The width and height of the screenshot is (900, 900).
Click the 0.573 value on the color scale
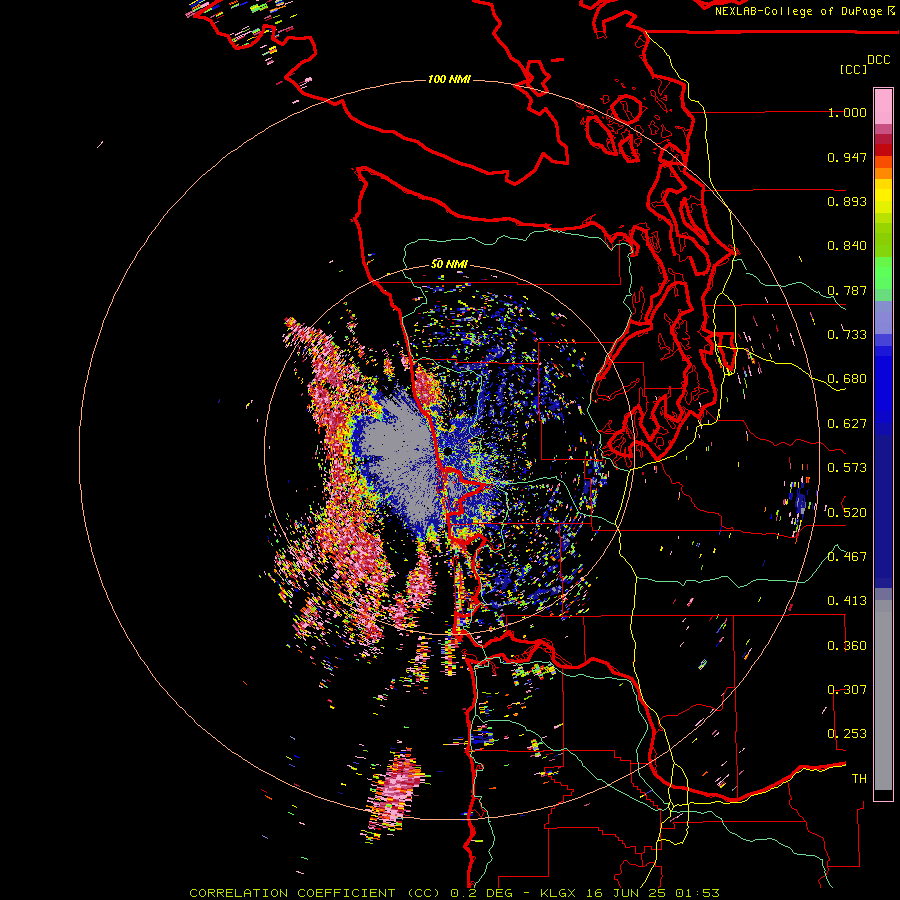(847, 468)
